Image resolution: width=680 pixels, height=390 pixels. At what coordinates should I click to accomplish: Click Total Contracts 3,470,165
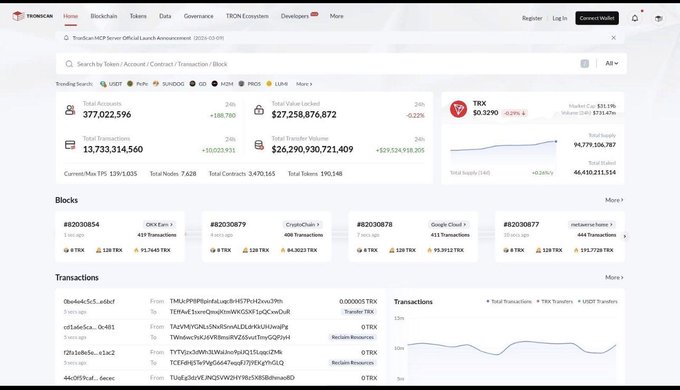[242, 174]
